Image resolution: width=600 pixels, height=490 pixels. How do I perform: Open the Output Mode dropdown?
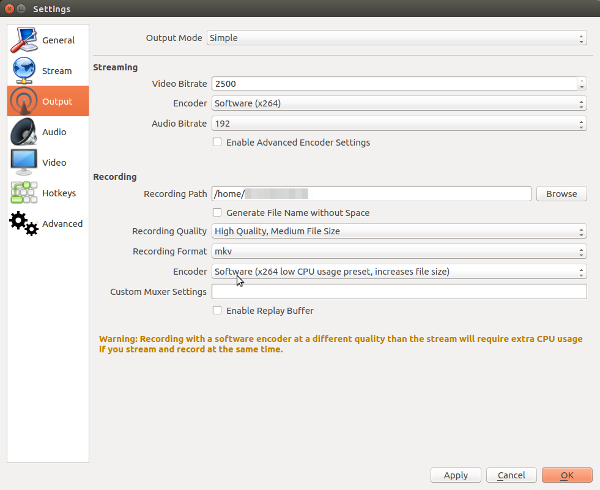[396, 38]
